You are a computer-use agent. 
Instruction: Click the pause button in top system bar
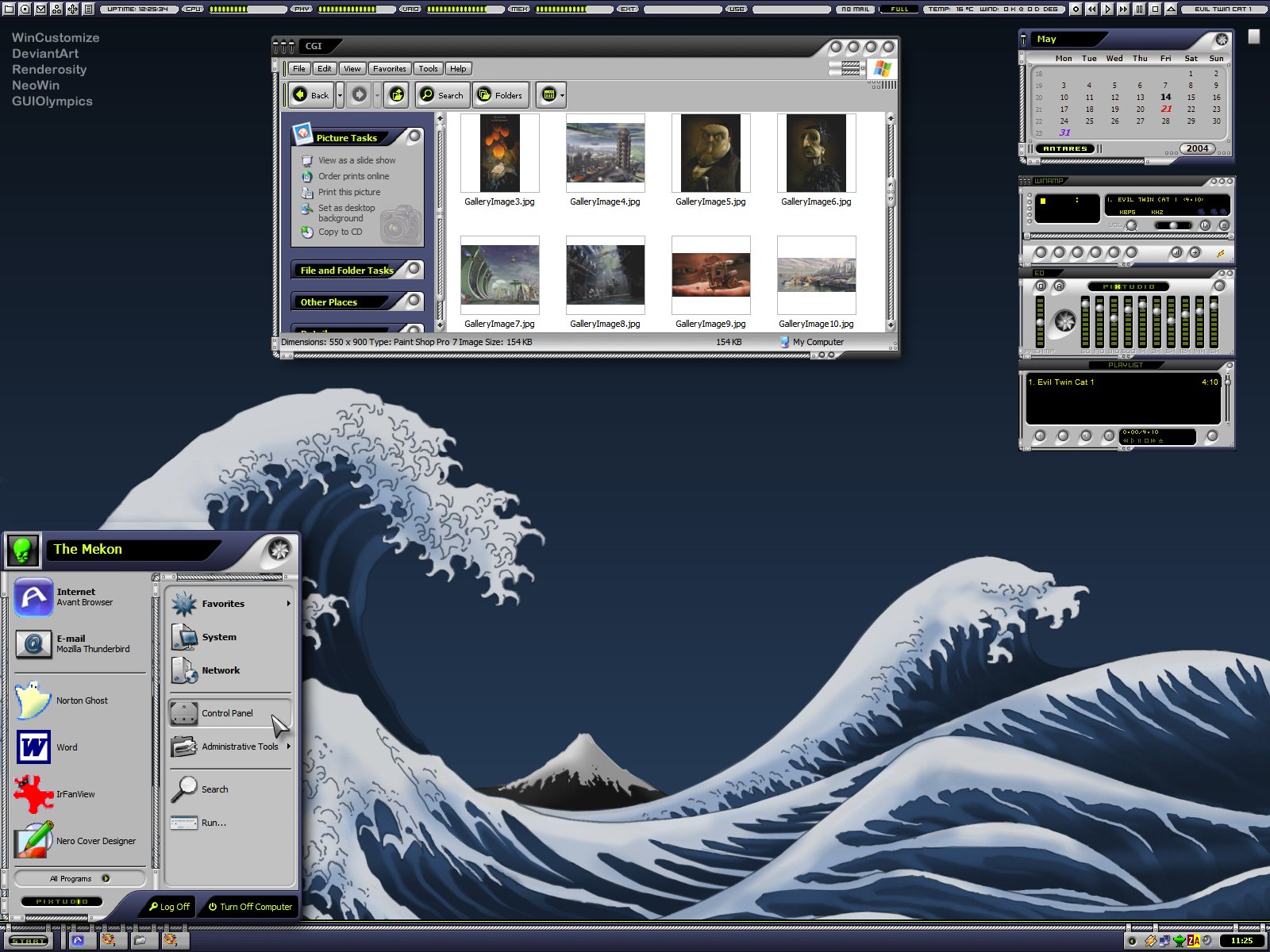pyautogui.click(x=1139, y=9)
